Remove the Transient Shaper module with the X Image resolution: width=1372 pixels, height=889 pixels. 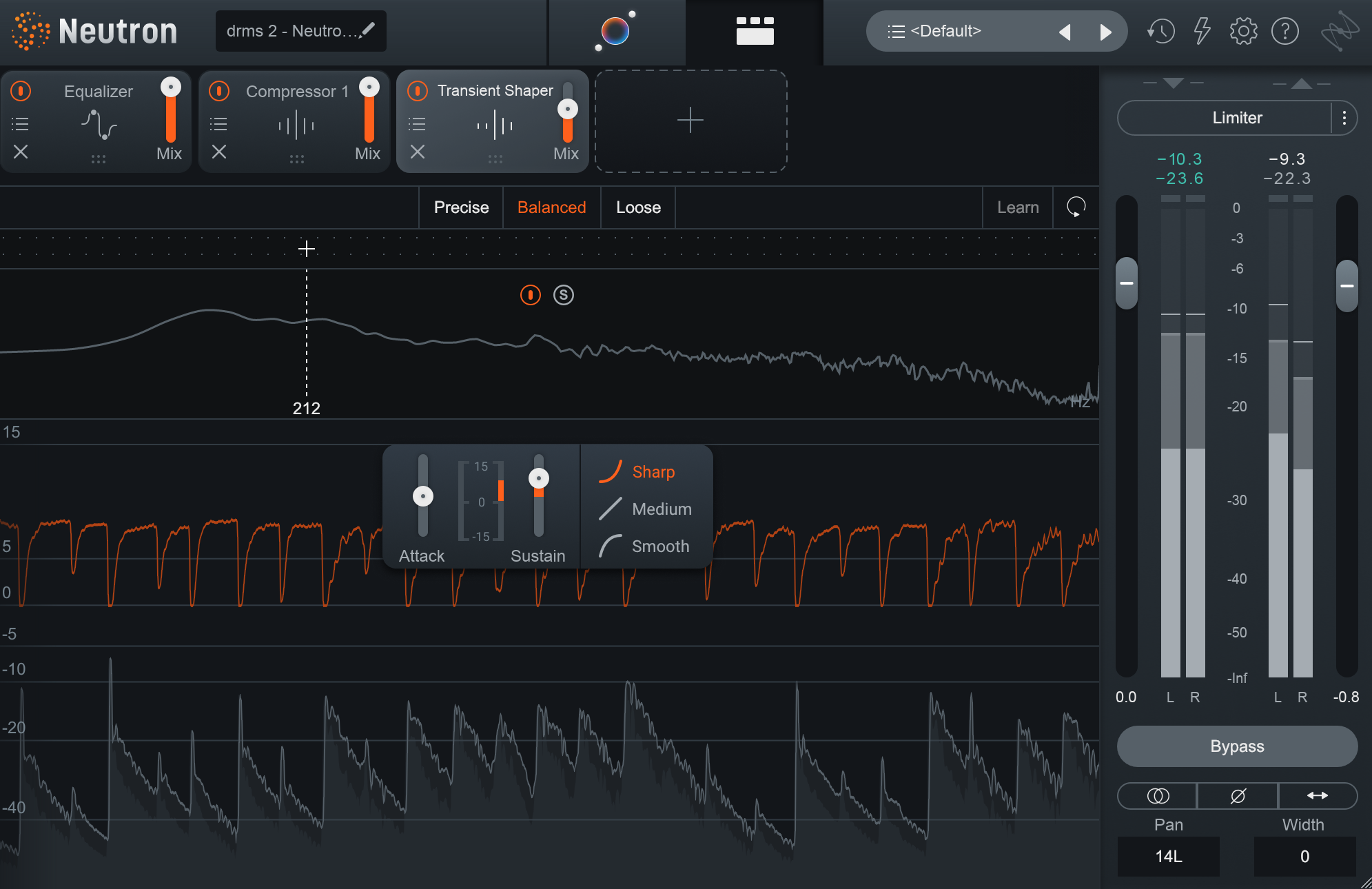tap(418, 152)
